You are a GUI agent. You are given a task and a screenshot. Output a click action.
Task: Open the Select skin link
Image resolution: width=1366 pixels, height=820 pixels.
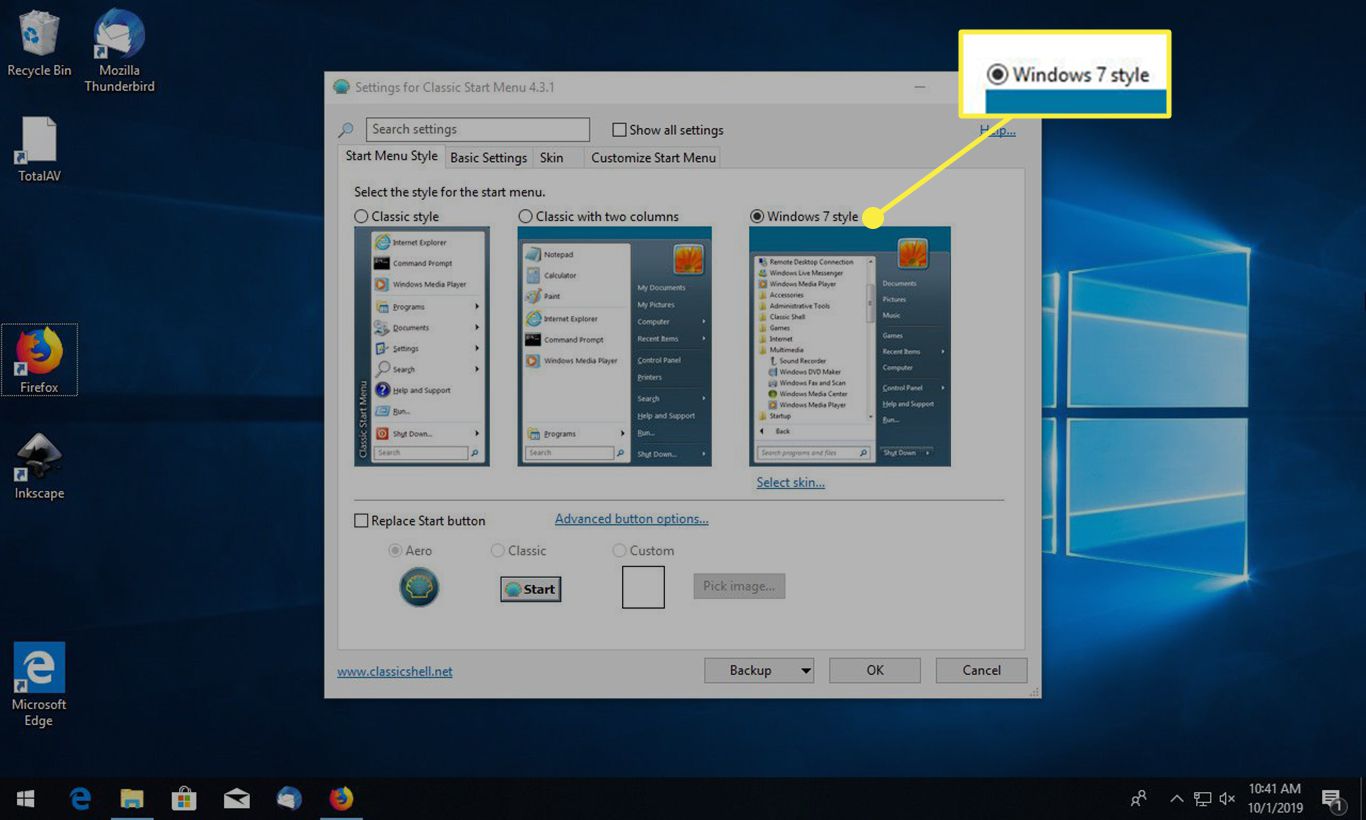791,483
